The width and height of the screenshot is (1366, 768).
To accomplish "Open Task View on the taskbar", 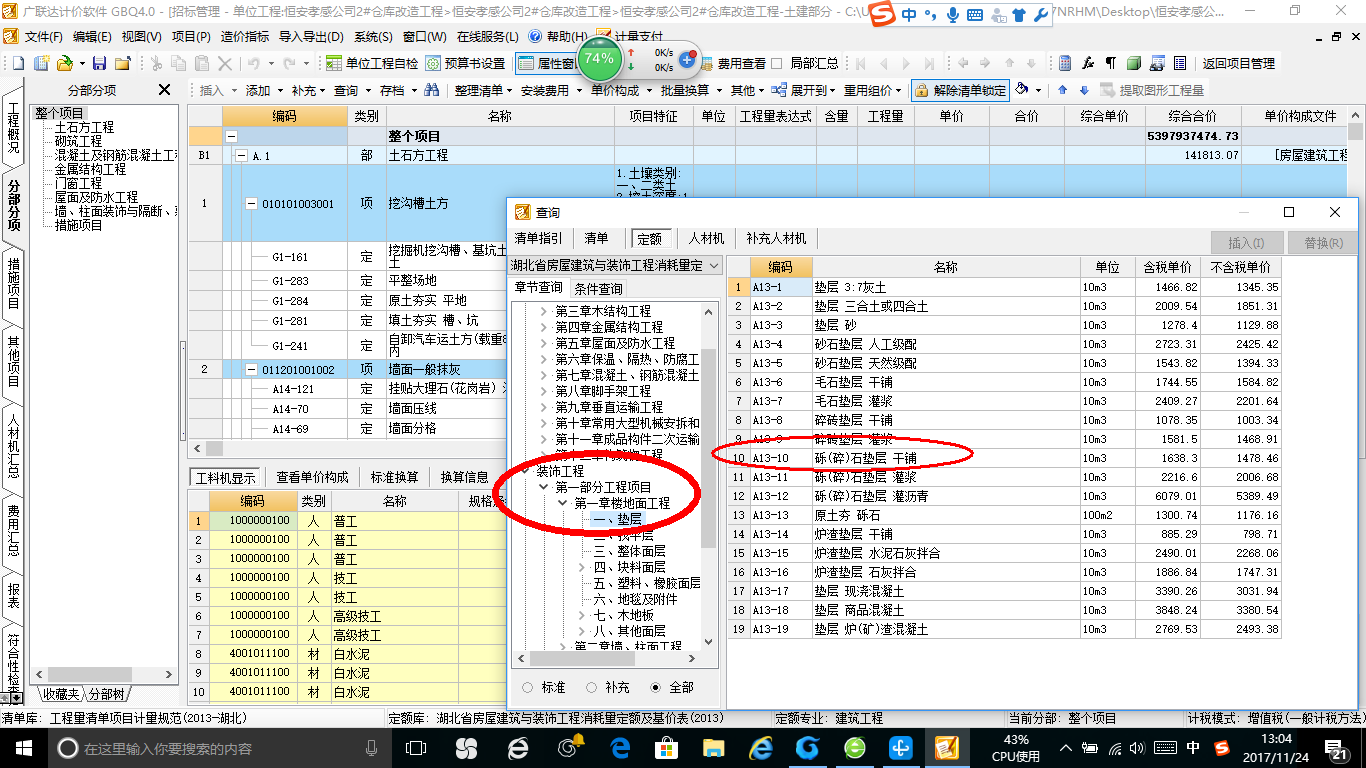I will 416,748.
